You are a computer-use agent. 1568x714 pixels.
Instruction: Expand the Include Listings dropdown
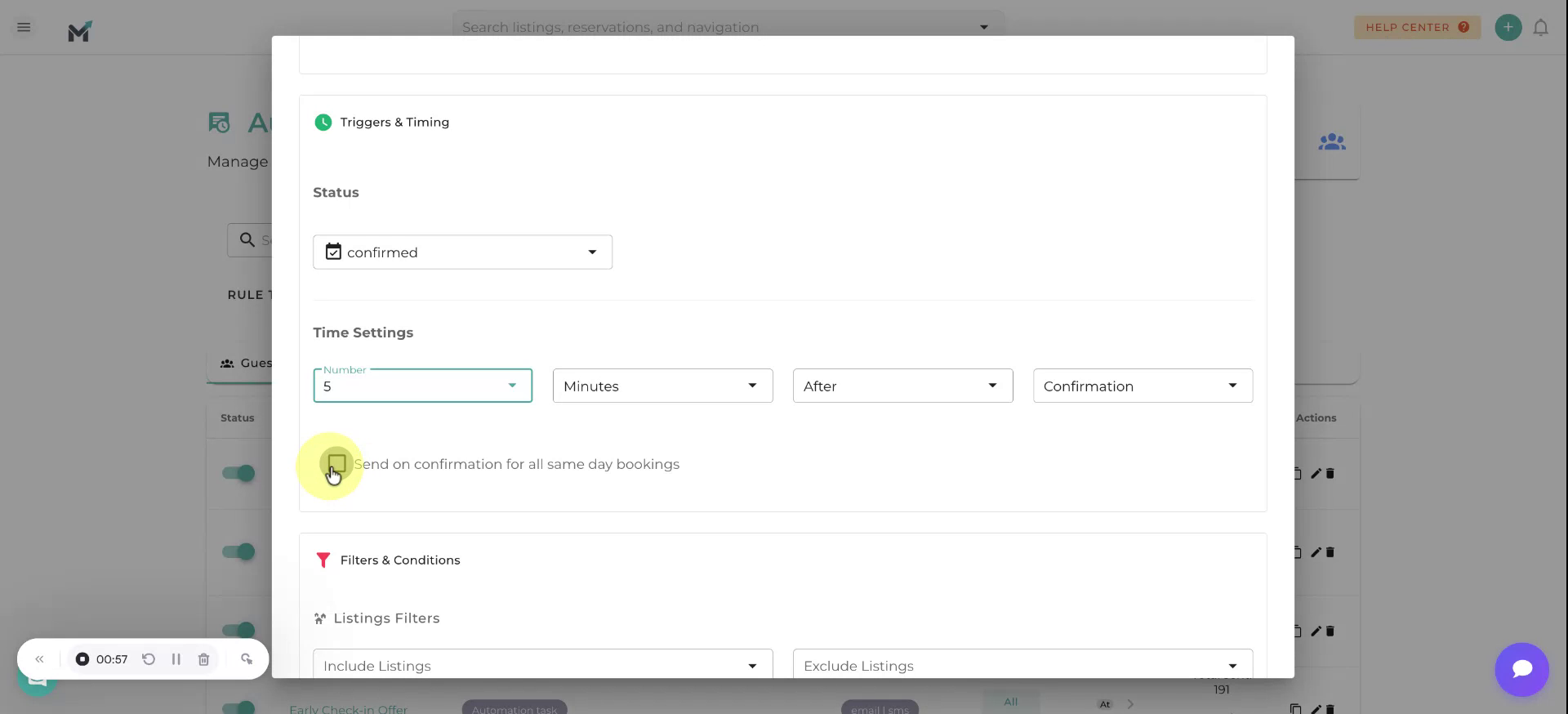542,663
